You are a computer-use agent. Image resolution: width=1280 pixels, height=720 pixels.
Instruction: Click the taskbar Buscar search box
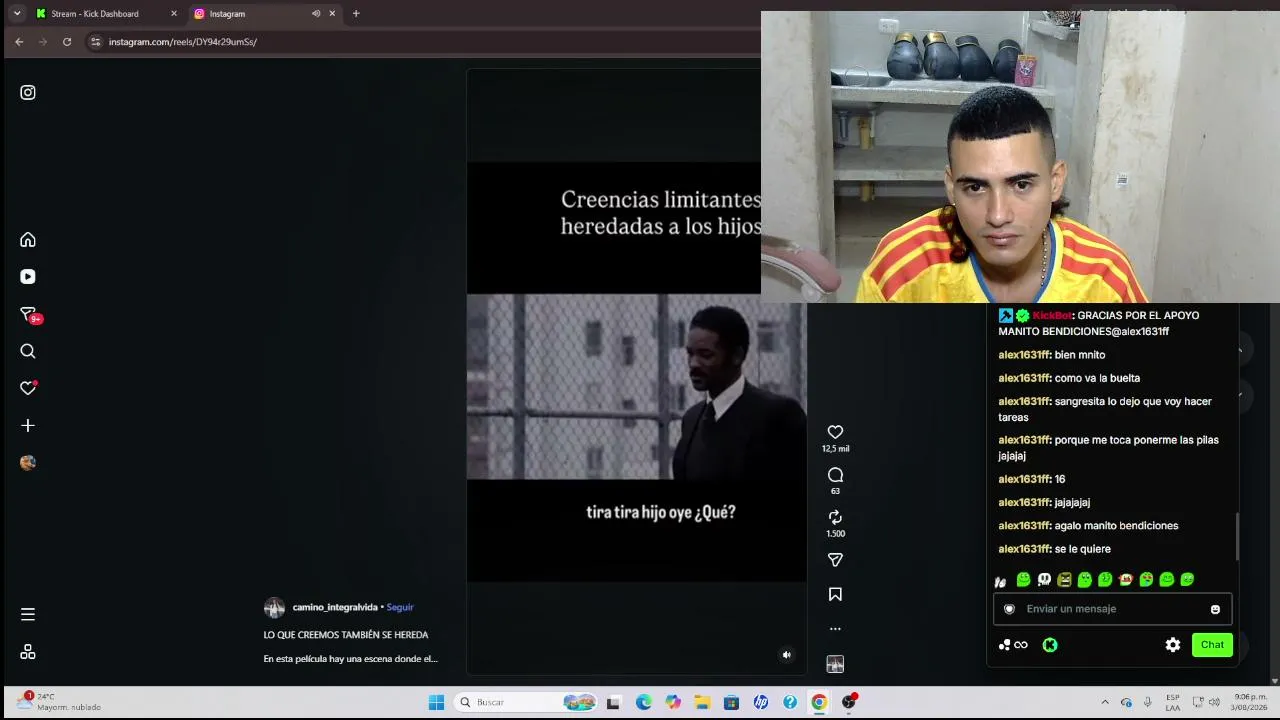(x=525, y=702)
